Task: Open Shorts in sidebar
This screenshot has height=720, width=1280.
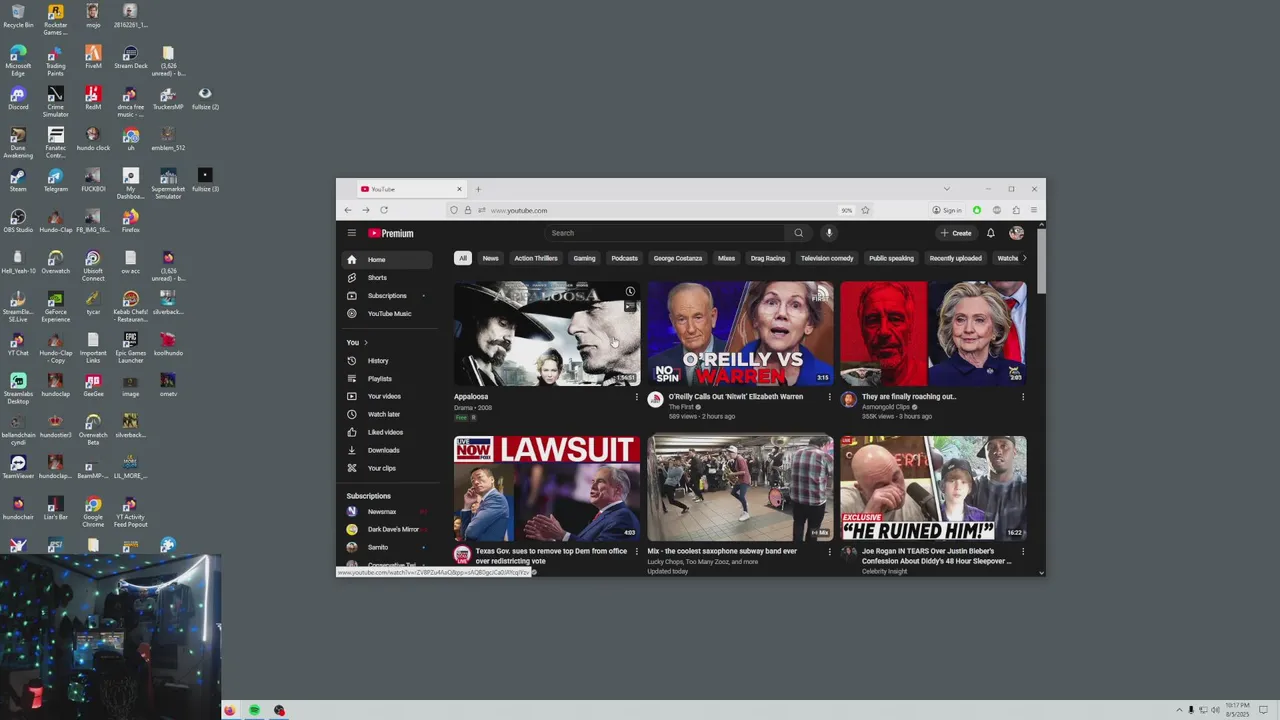Action: click(x=389, y=278)
